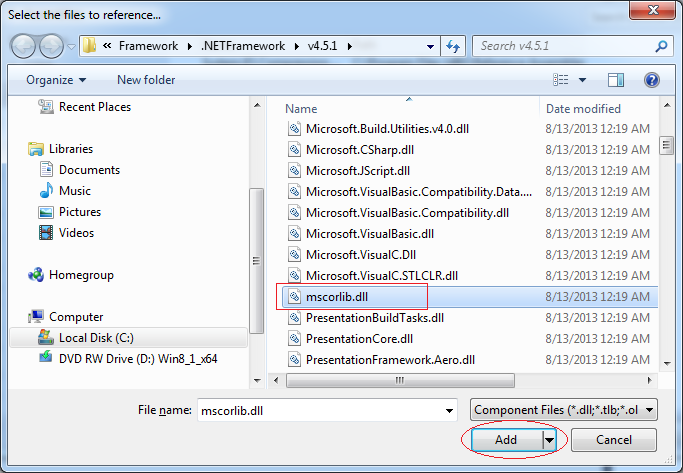Open the Documents library

tap(80, 170)
